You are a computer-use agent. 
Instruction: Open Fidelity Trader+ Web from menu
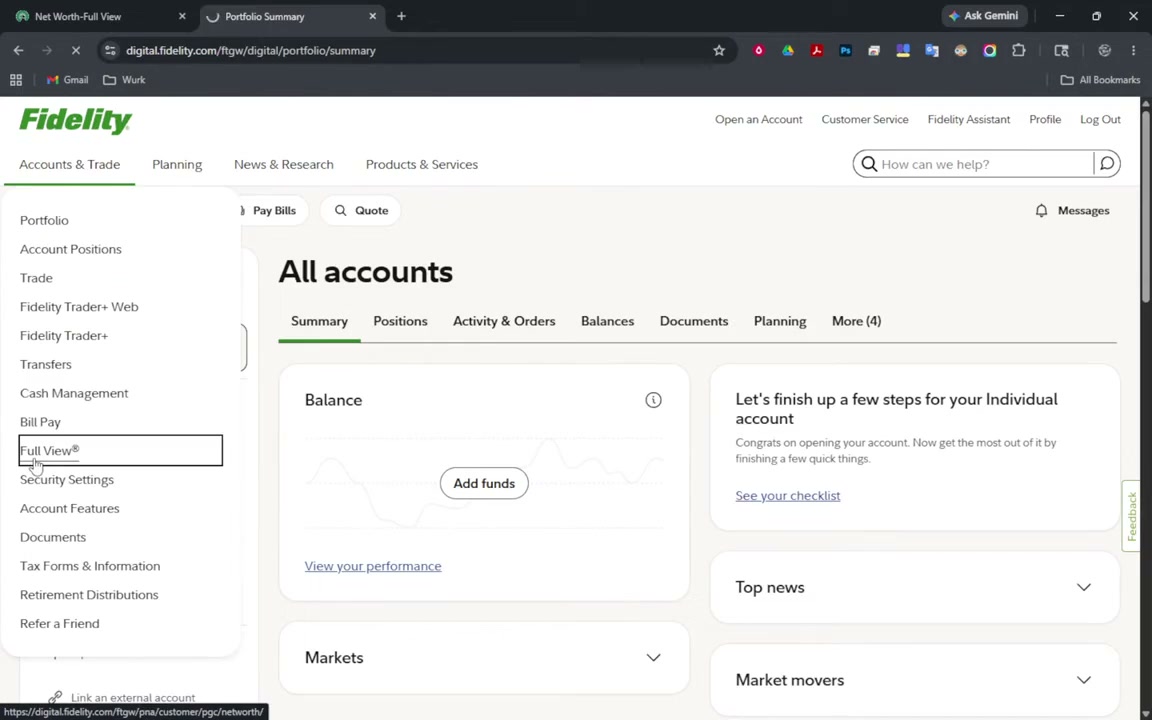pos(79,306)
